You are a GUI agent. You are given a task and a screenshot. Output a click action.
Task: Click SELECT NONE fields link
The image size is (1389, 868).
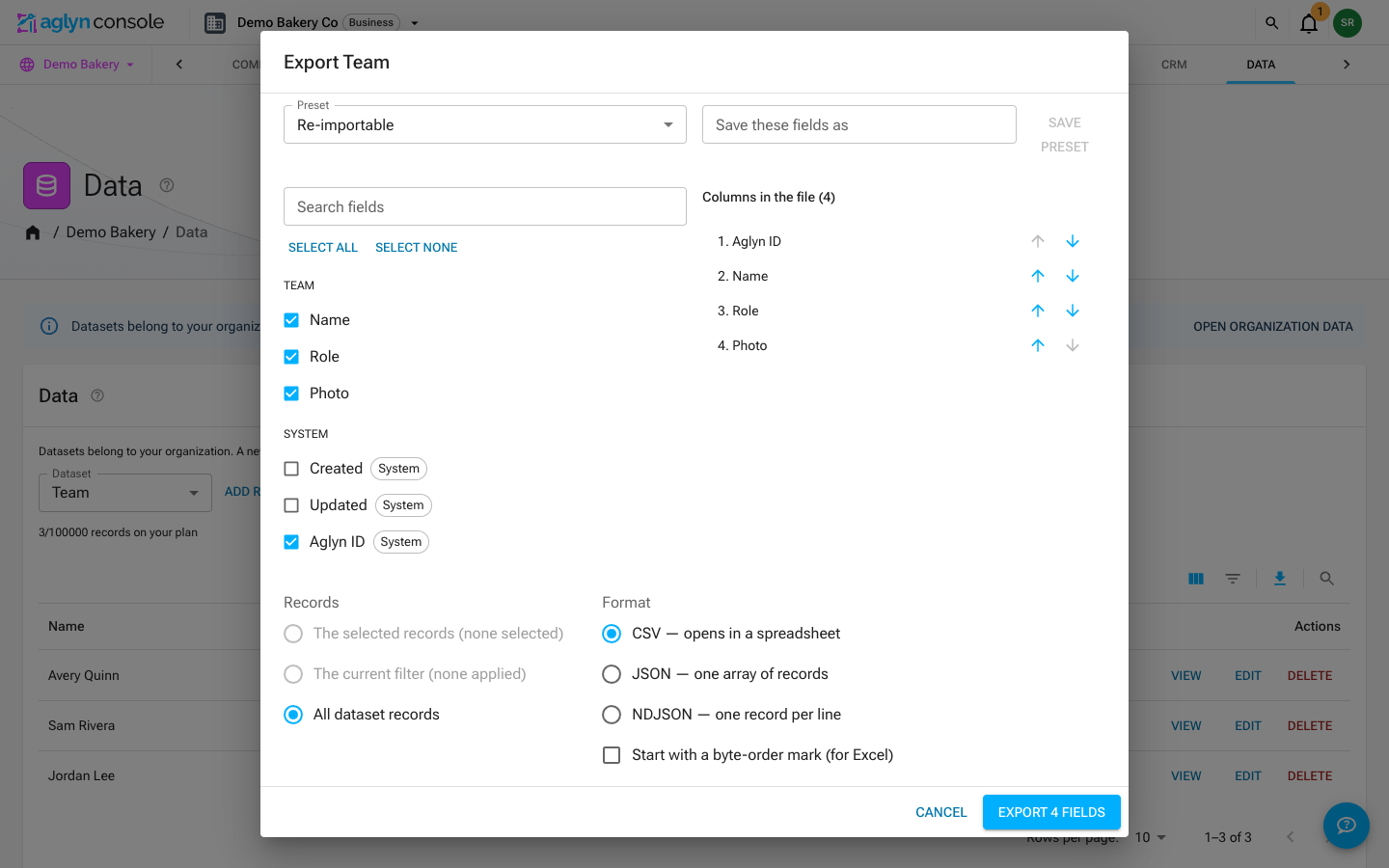(x=417, y=248)
